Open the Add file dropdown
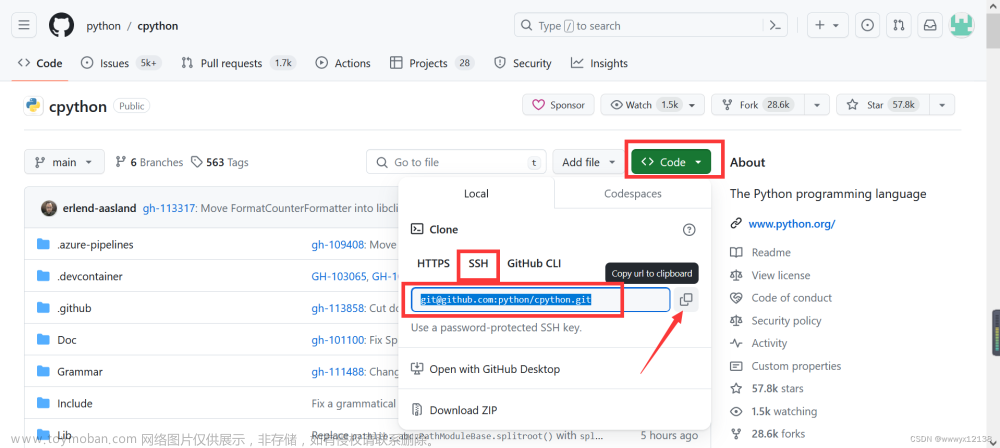Image resolution: width=1000 pixels, height=448 pixels. pyautogui.click(x=588, y=162)
